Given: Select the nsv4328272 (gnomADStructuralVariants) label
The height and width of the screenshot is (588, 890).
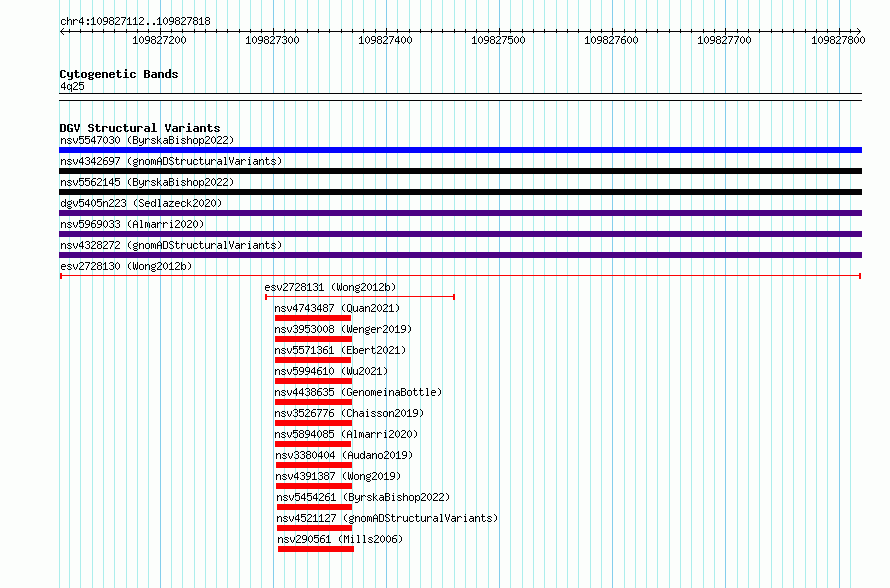Looking at the screenshot, I should pos(171,245).
